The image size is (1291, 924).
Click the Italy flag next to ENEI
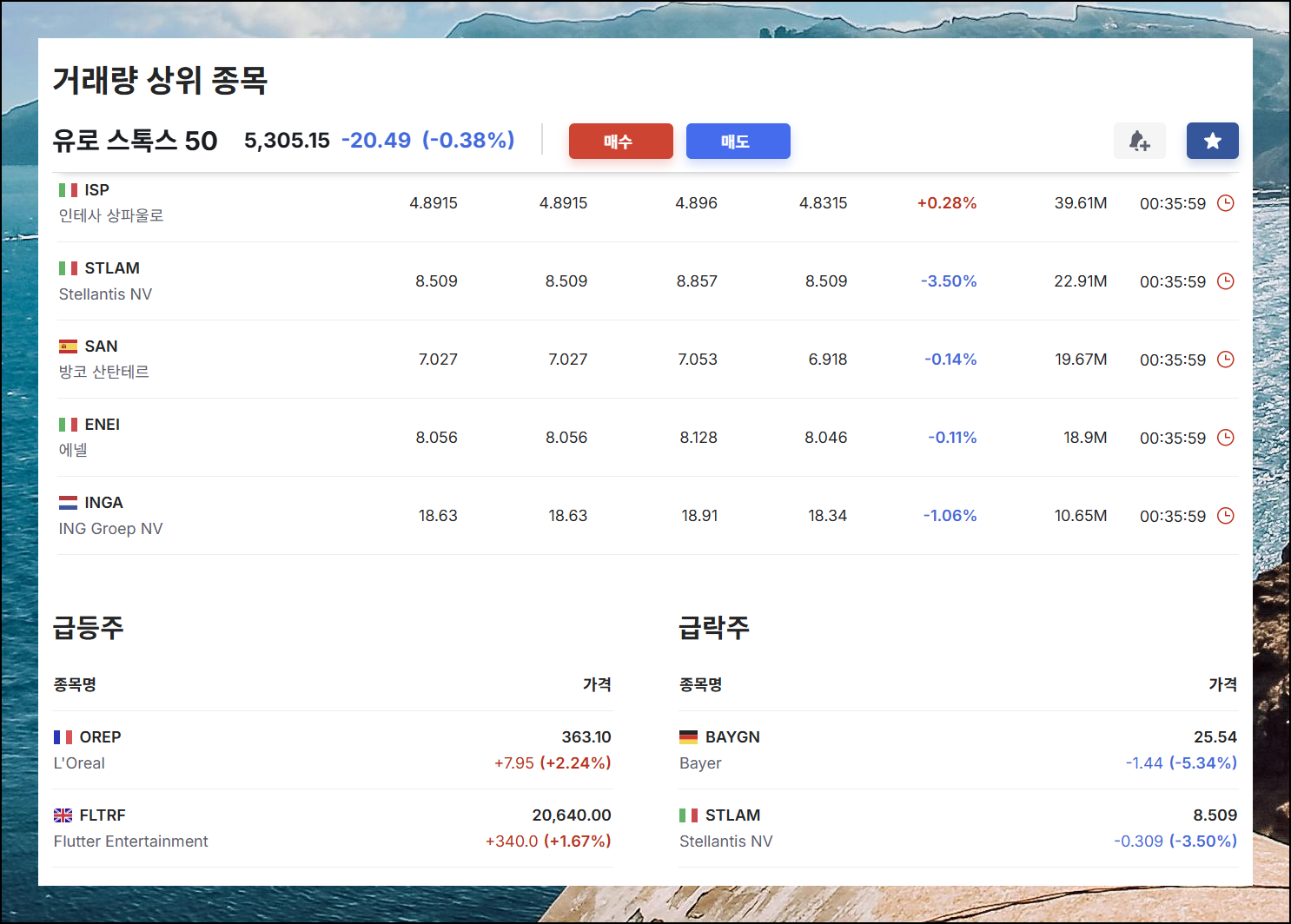point(68,425)
